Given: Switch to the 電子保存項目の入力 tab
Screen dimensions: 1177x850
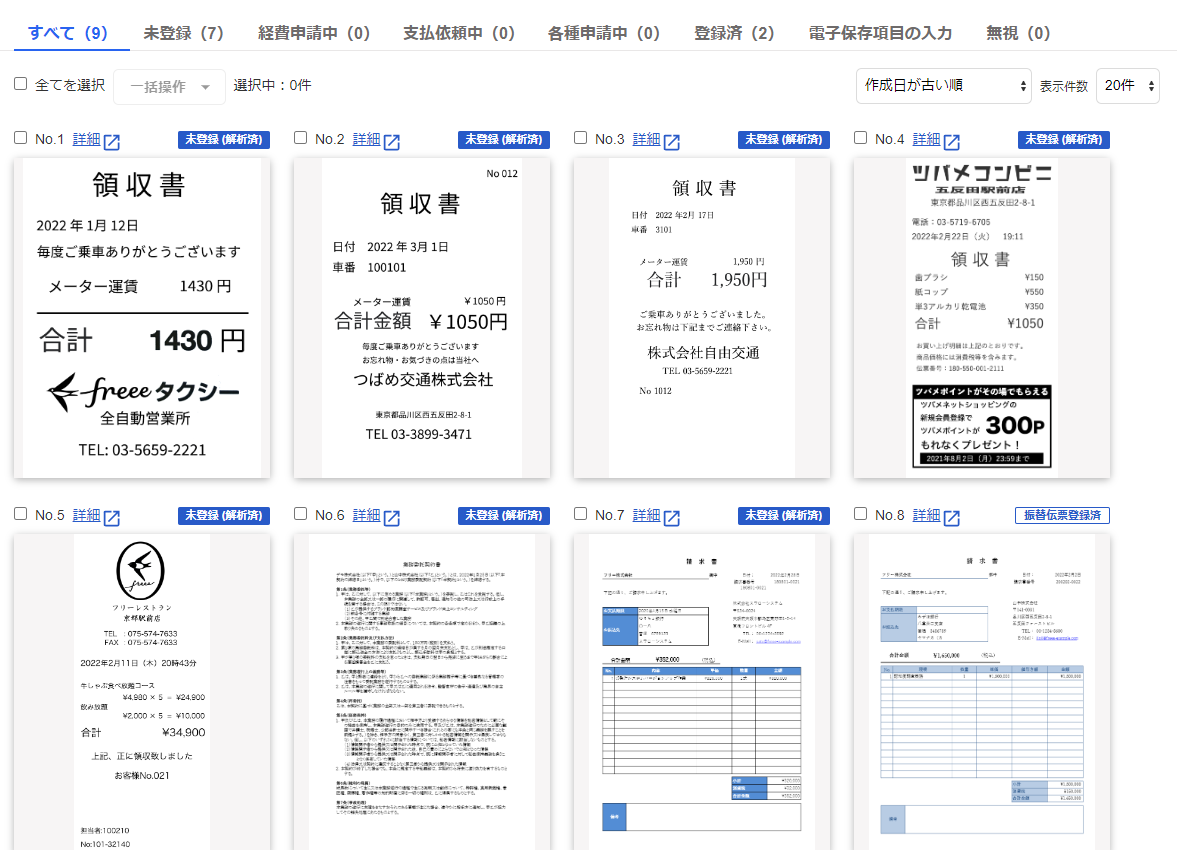Looking at the screenshot, I should pyautogui.click(x=880, y=33).
